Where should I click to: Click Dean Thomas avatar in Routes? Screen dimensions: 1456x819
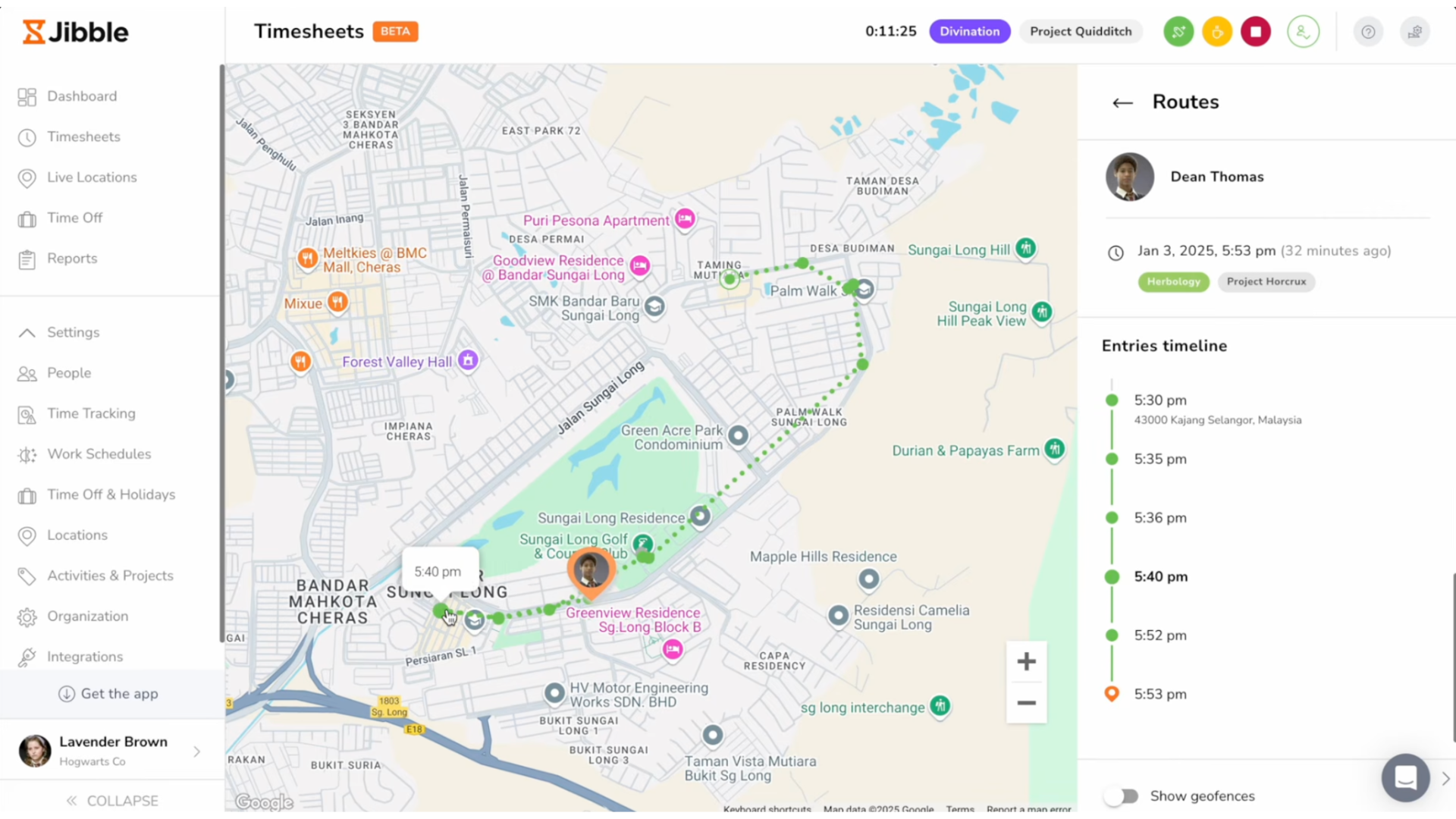tap(1130, 177)
